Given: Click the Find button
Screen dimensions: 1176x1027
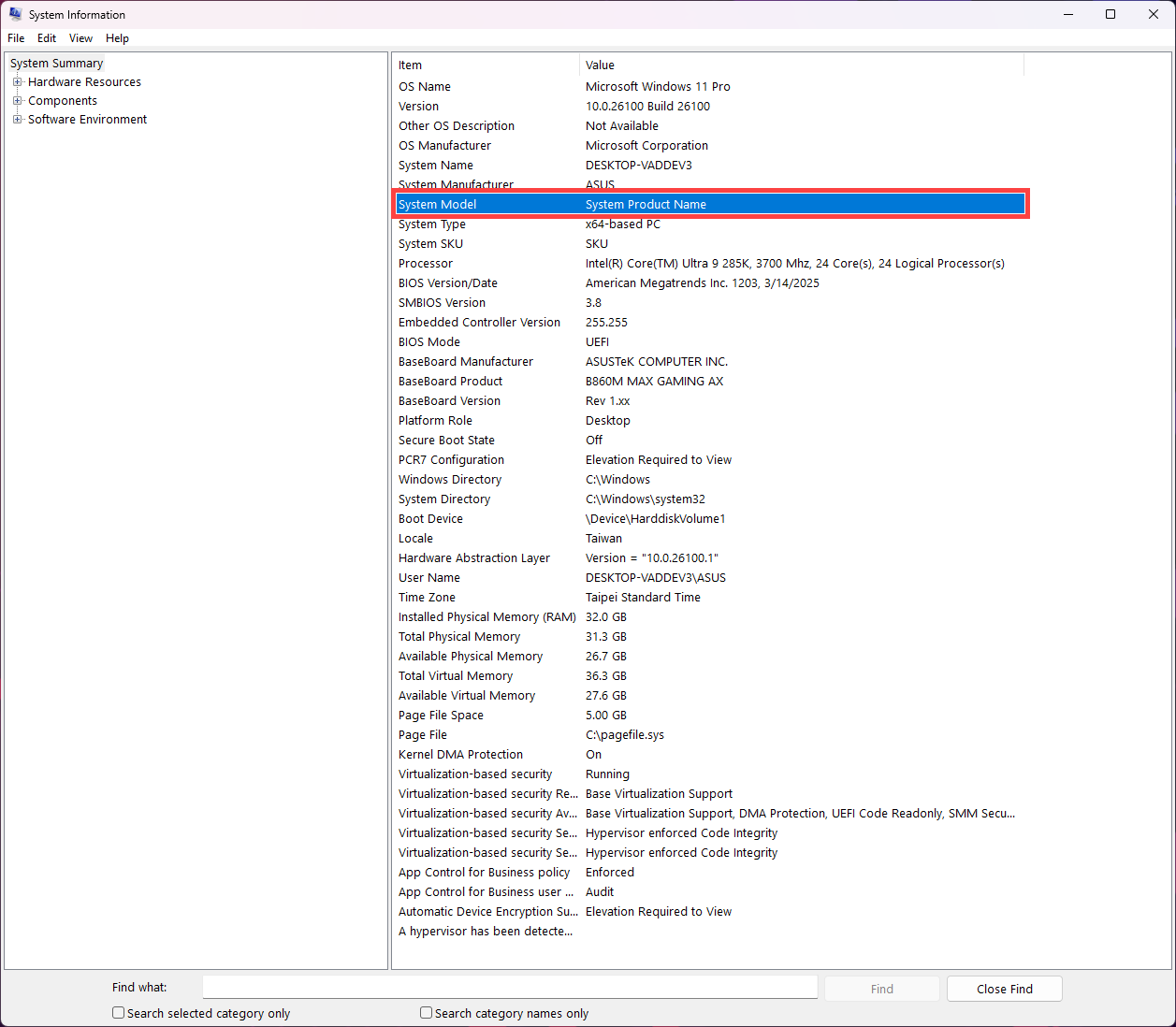Looking at the screenshot, I should pyautogui.click(x=881, y=989).
